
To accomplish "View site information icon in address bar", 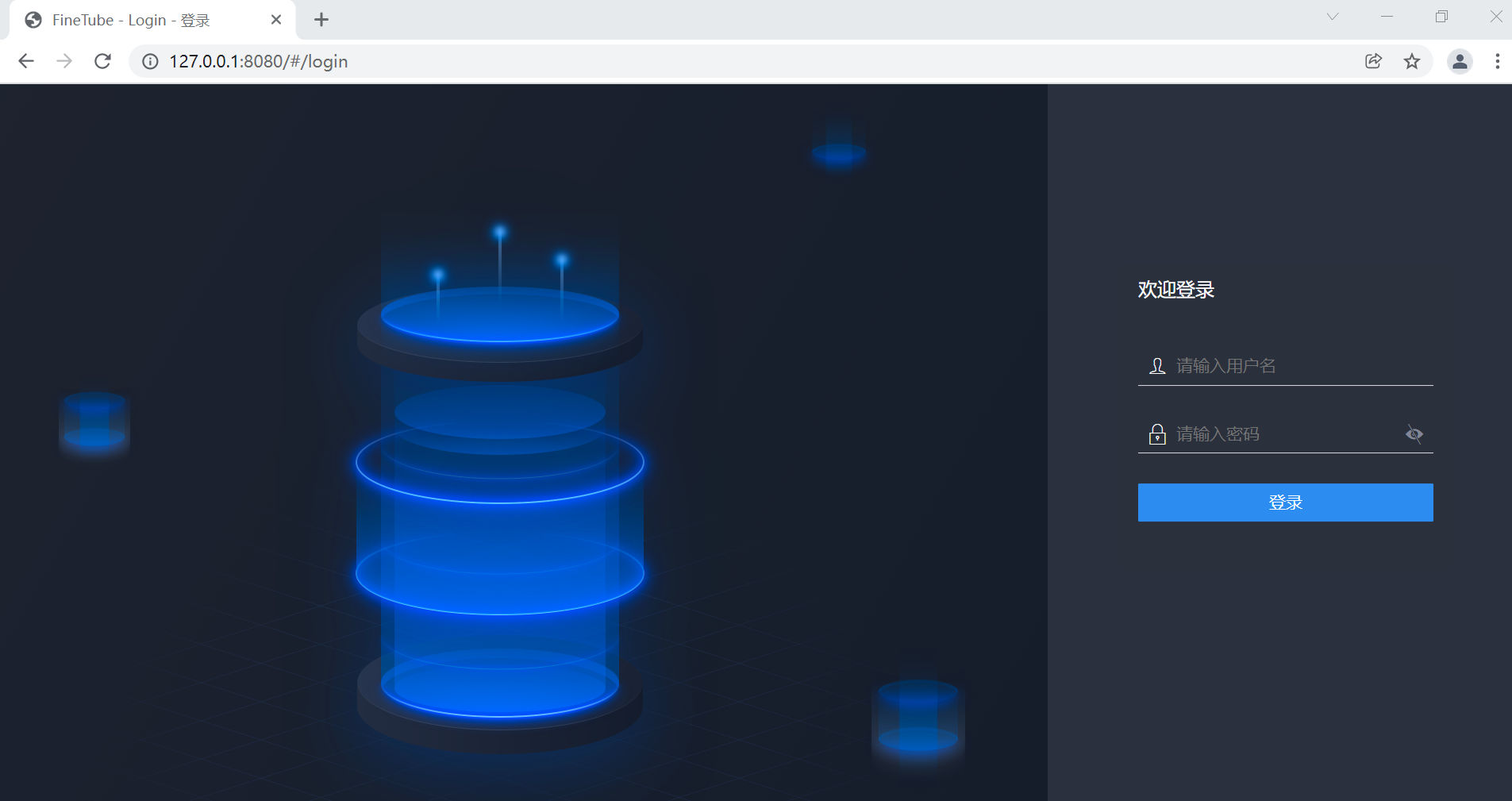I will tap(150, 61).
